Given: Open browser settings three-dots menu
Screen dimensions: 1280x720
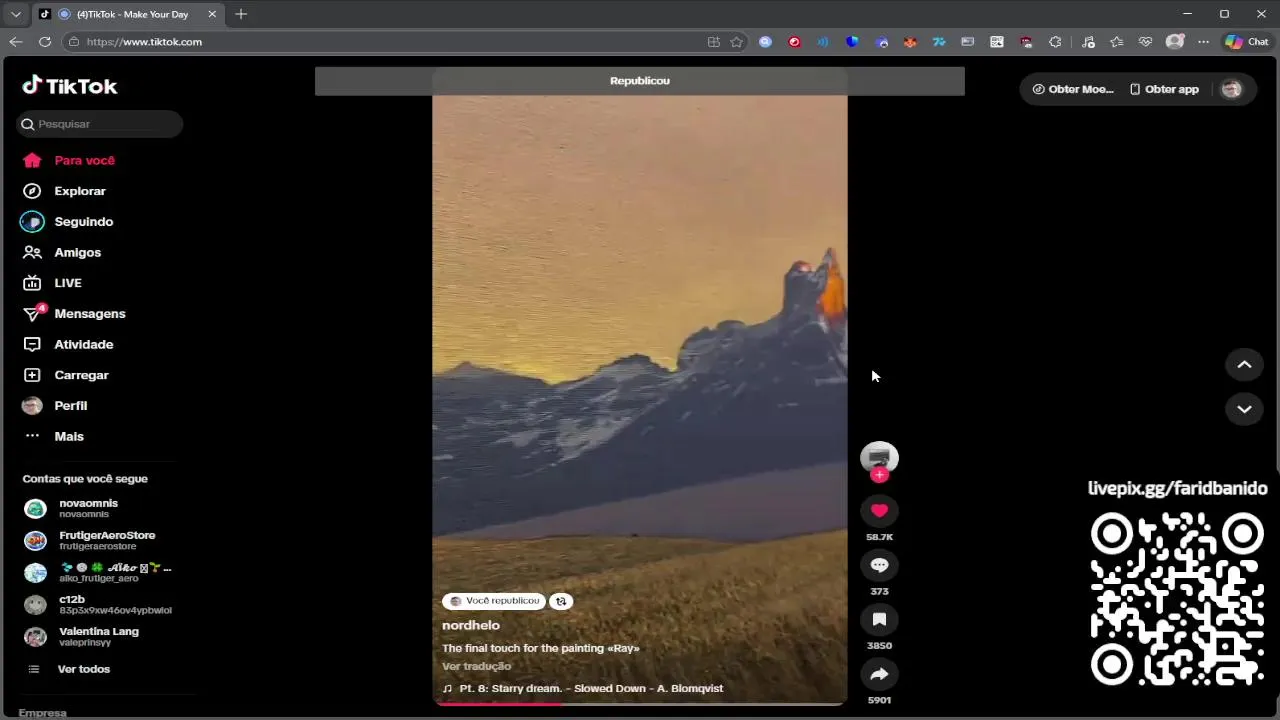Looking at the screenshot, I should click(x=1204, y=42).
